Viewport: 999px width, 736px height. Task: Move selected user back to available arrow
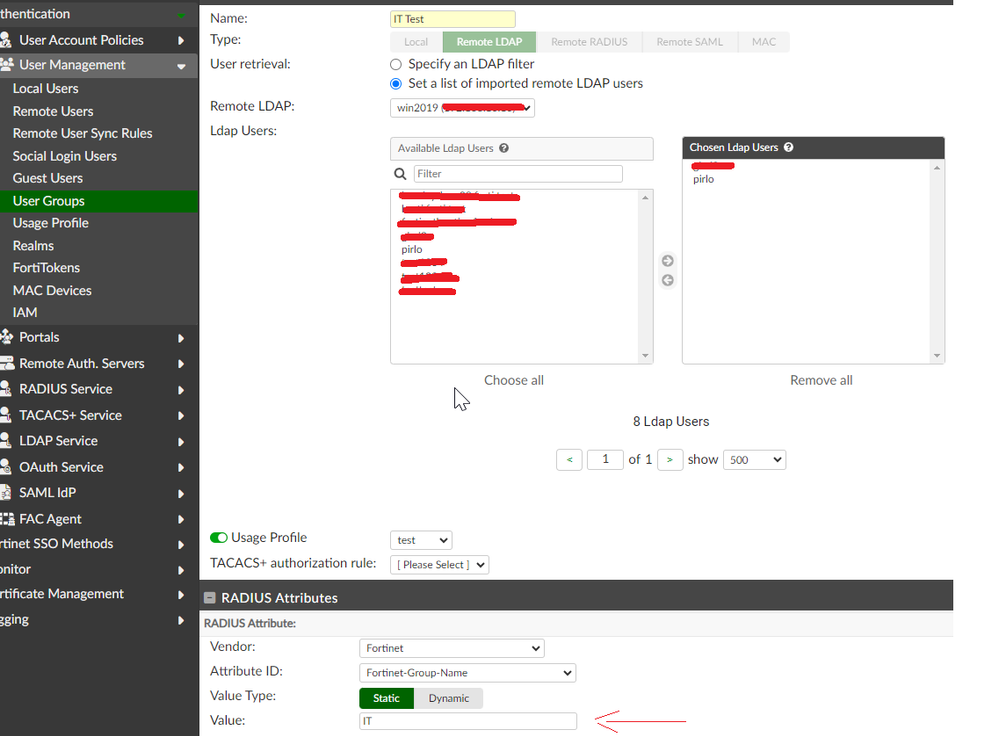click(x=668, y=280)
